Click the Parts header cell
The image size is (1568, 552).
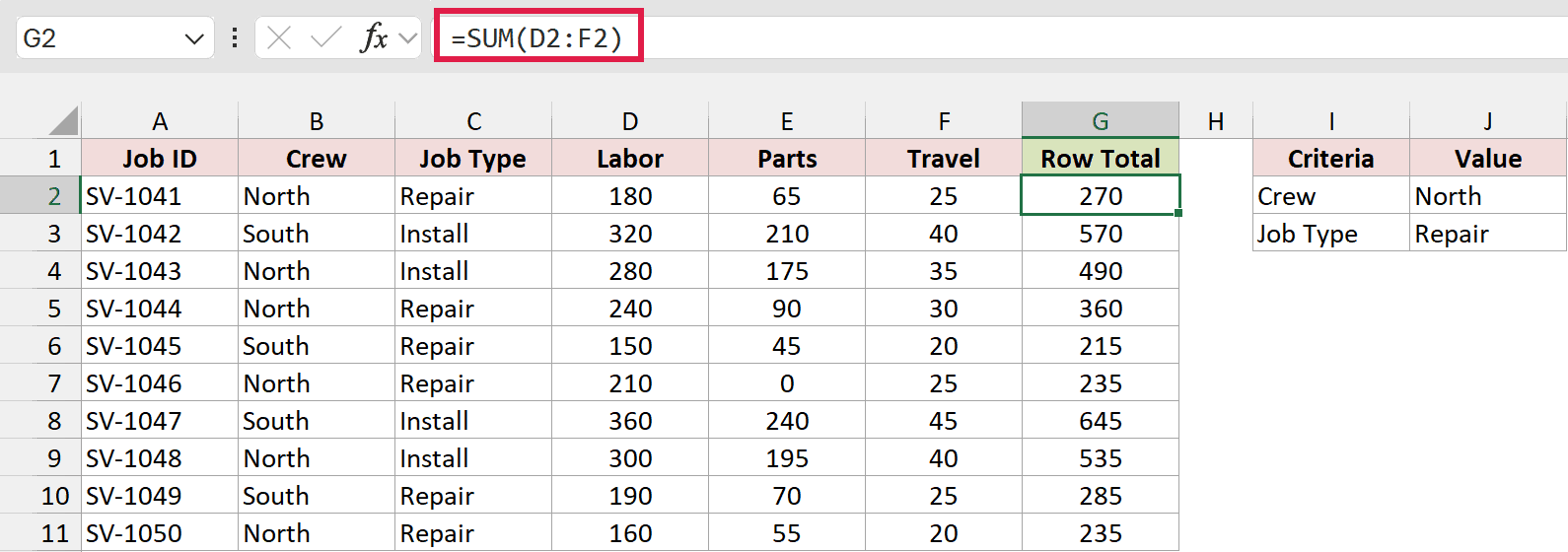787,158
